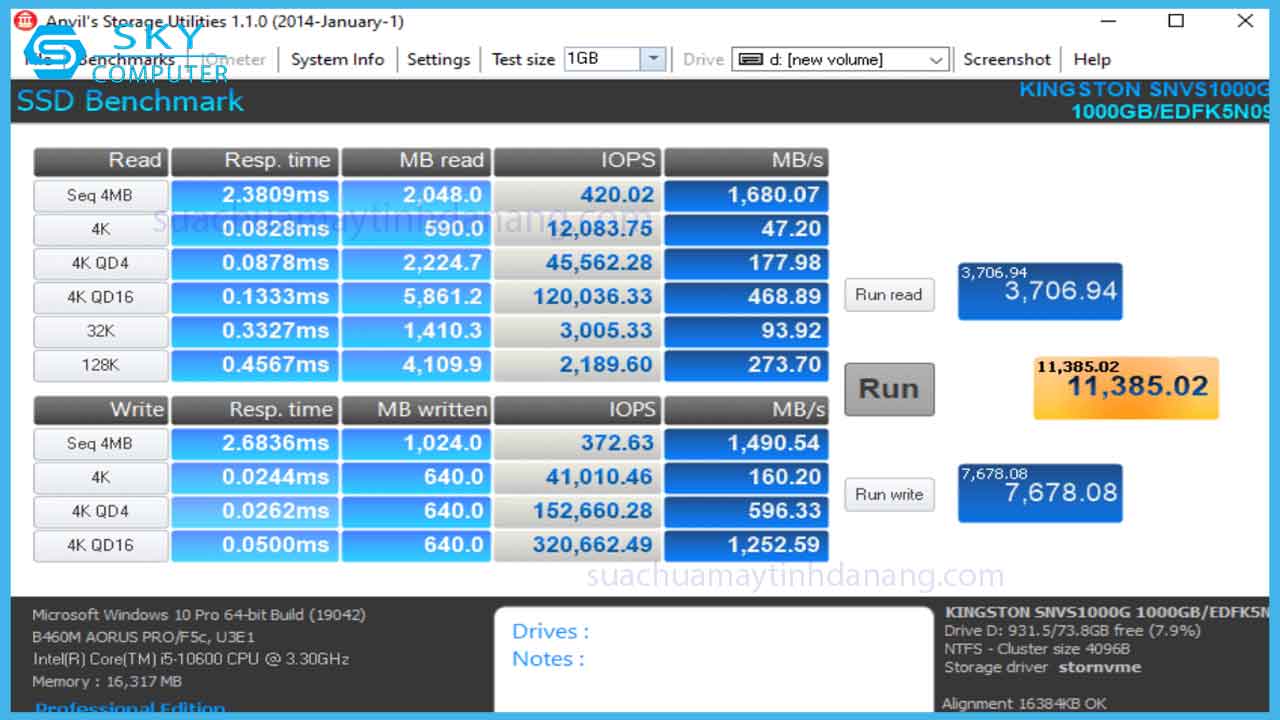The height and width of the screenshot is (720, 1280).
Task: Maximize the application window
Action: 1176,21
